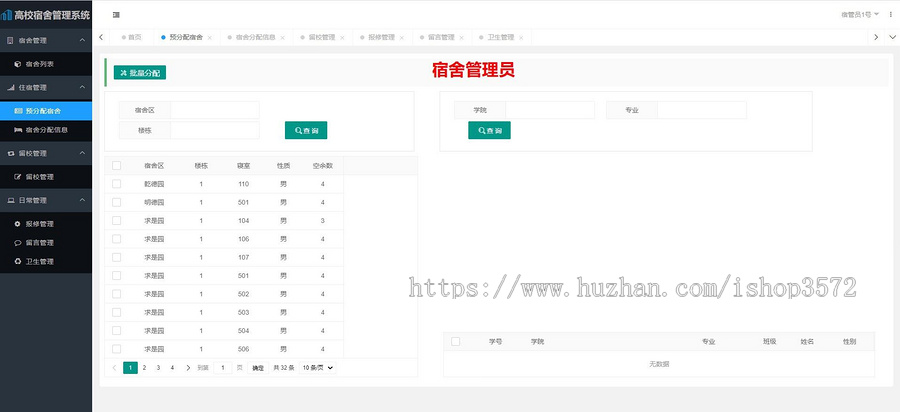The image size is (900, 412).
Task: Click the 批量分配 button
Action: [139, 73]
